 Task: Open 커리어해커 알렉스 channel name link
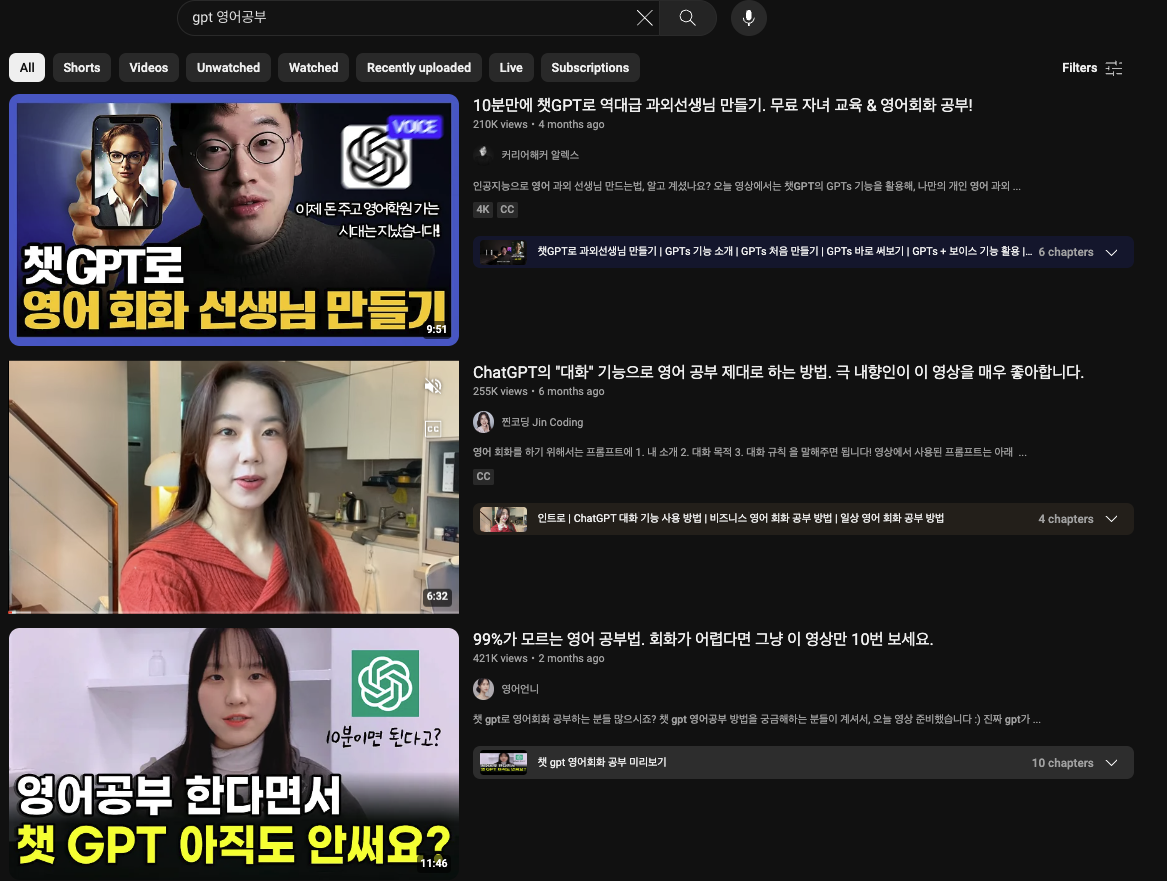[x=540, y=155]
